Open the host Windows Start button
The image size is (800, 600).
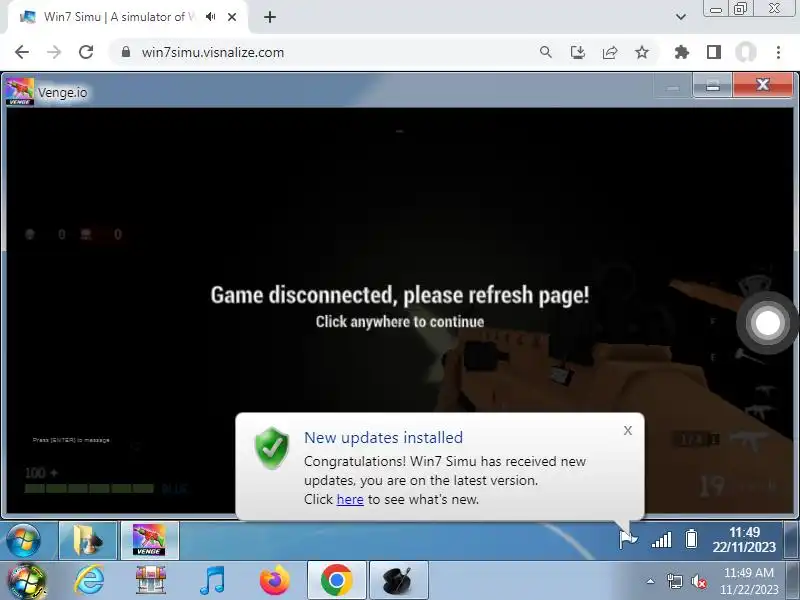coord(26,581)
